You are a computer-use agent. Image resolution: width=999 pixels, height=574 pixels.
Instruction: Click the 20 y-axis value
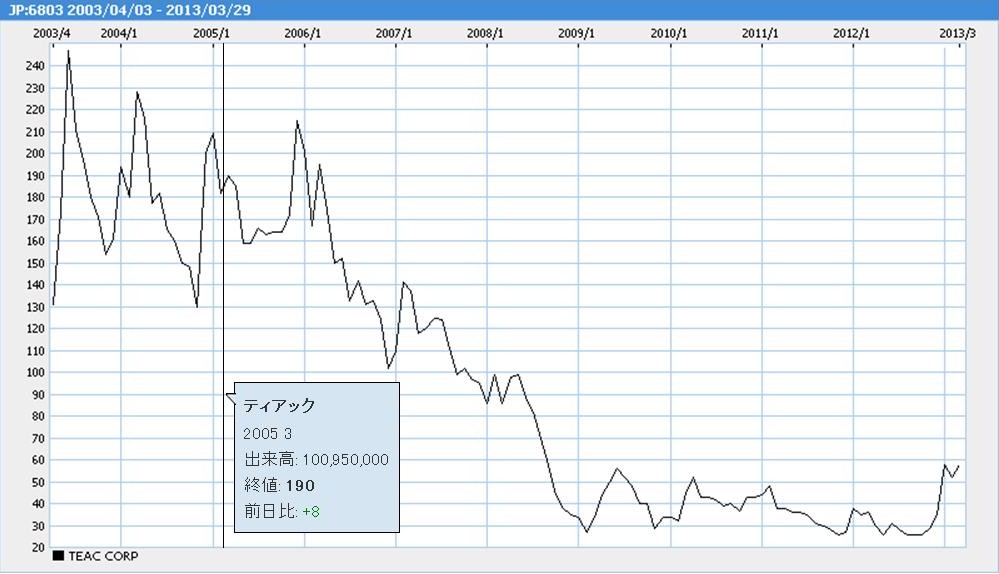click(x=38, y=547)
